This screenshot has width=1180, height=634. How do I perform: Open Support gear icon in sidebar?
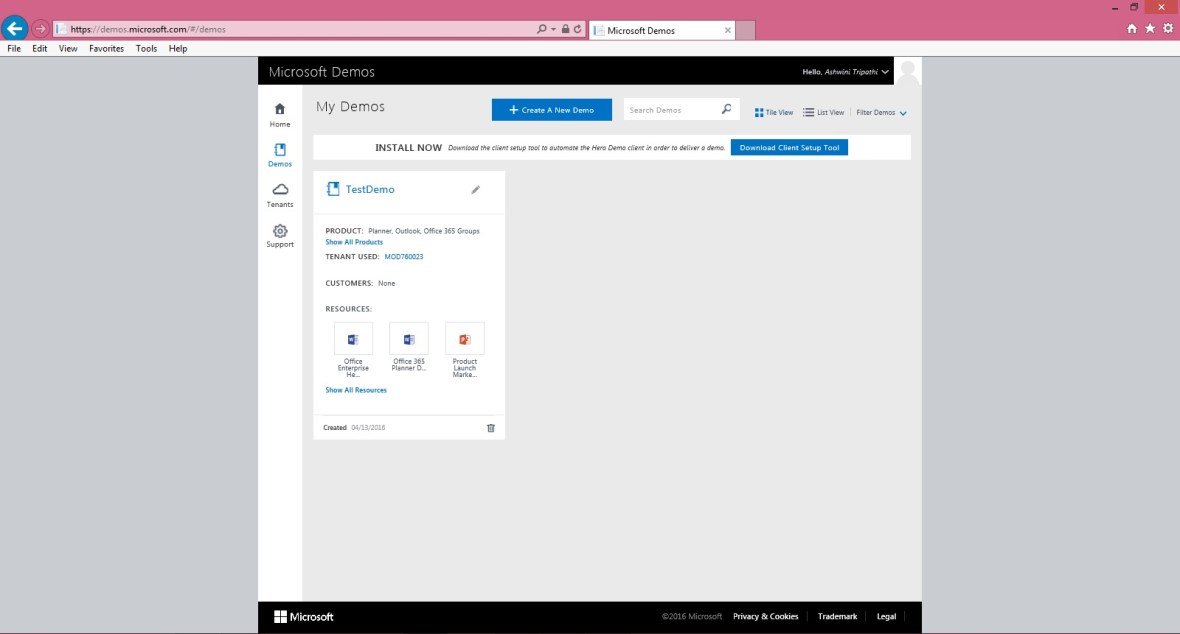(x=280, y=231)
